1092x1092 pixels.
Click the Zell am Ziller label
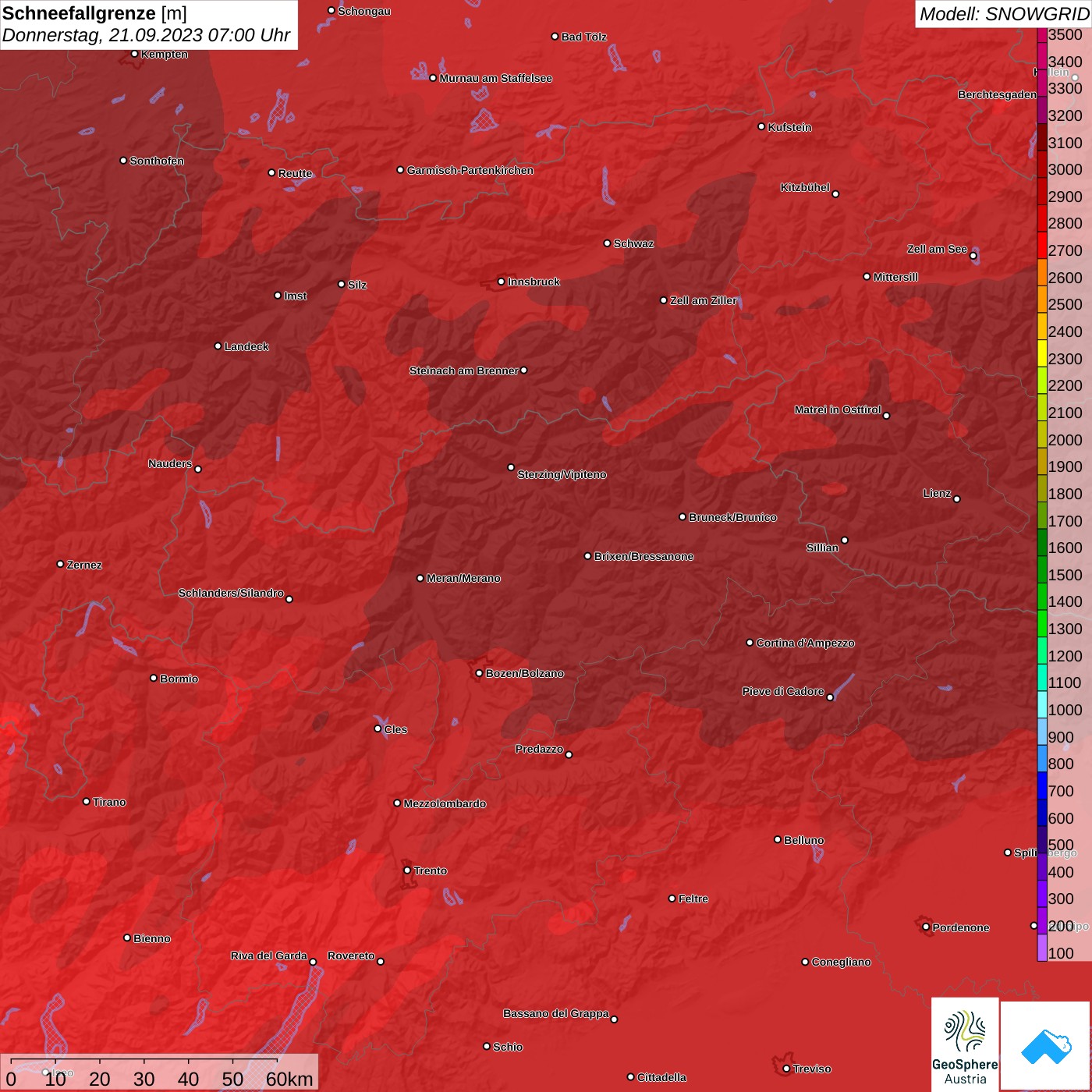pos(704,300)
